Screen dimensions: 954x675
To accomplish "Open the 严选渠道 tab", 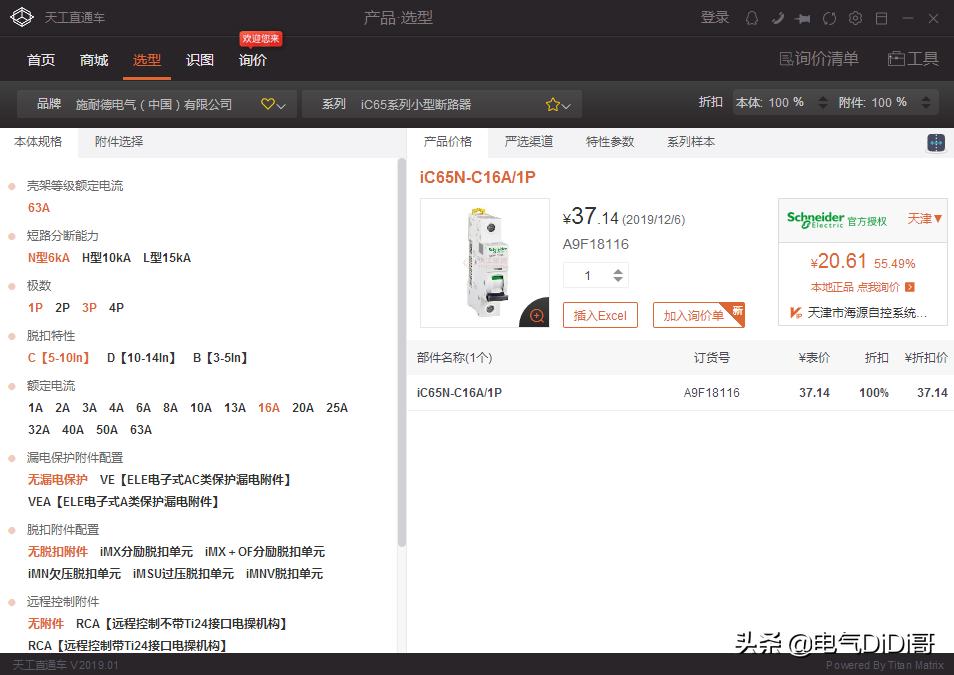I will [529, 142].
